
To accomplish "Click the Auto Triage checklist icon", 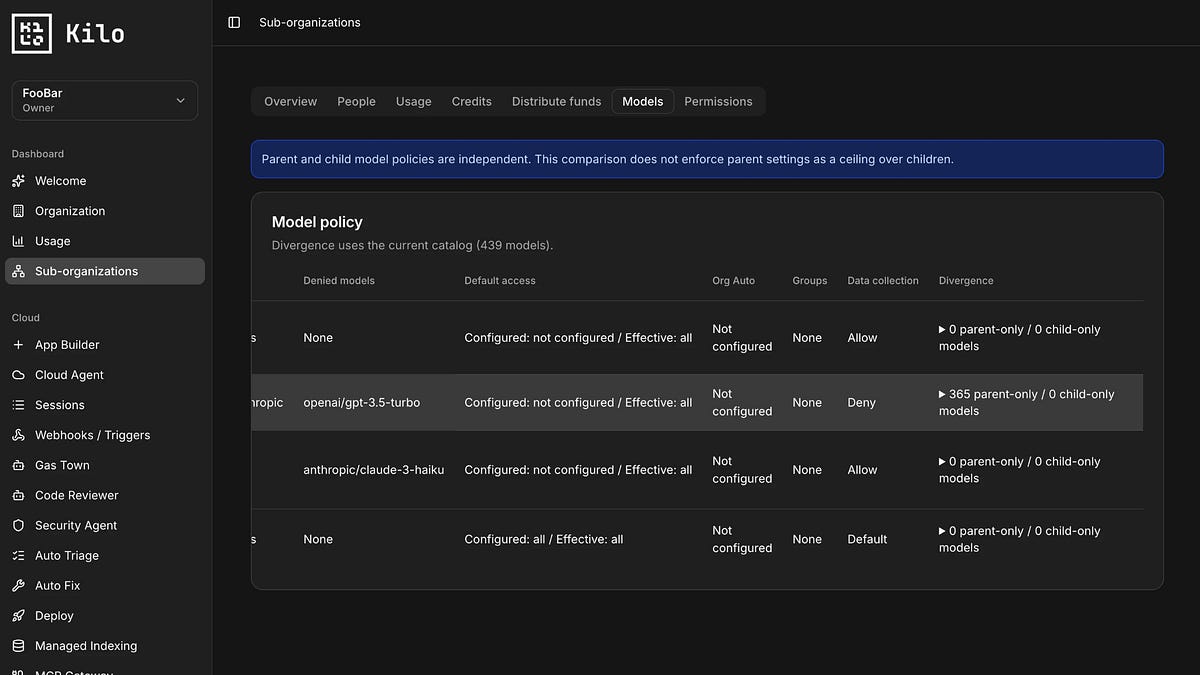I will click(x=18, y=555).
